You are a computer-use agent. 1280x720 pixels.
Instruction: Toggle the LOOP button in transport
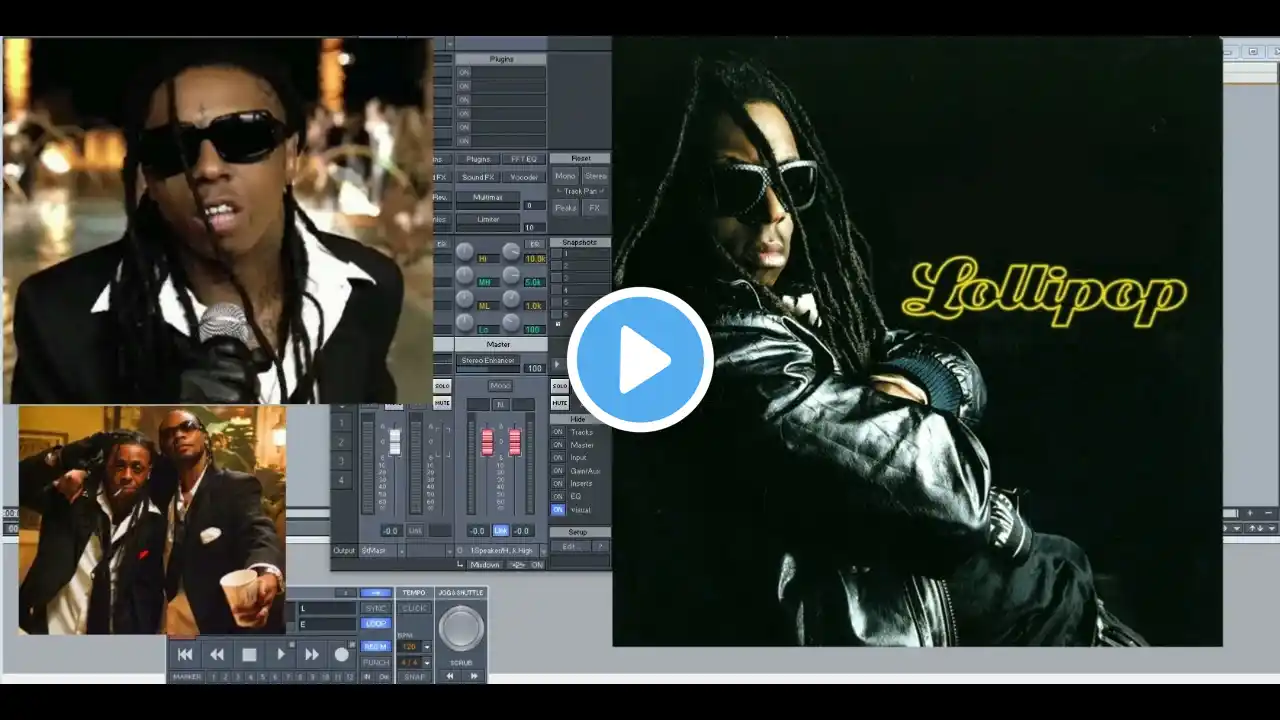click(x=376, y=623)
